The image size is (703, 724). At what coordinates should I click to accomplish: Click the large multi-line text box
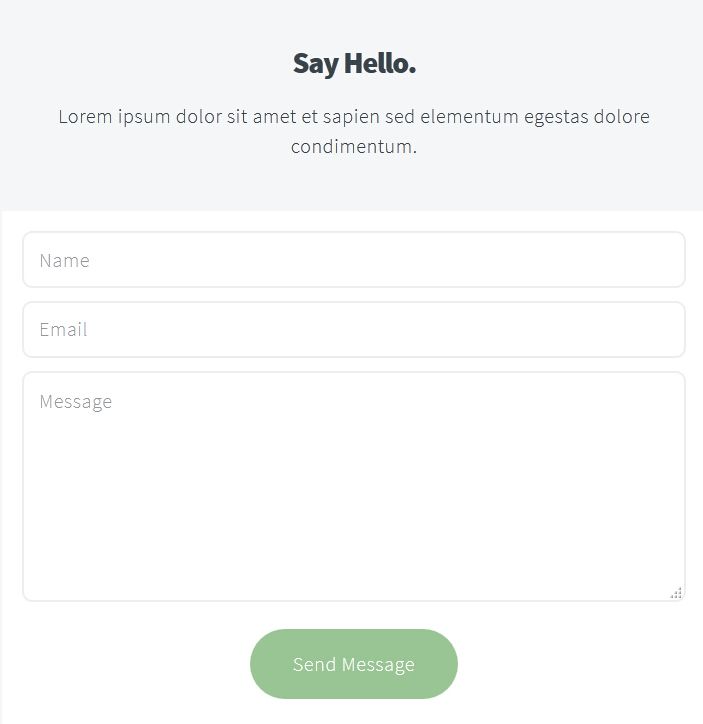tap(353, 487)
